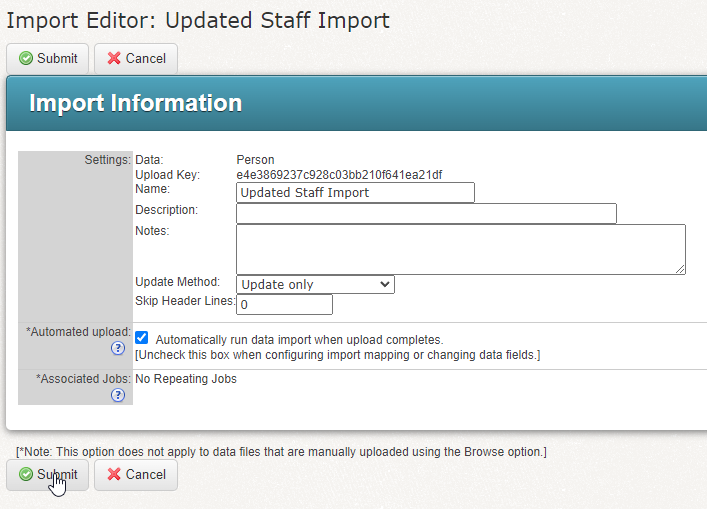Uncheck the automatically run data import checkbox
This screenshot has height=509, width=707.
[142, 338]
